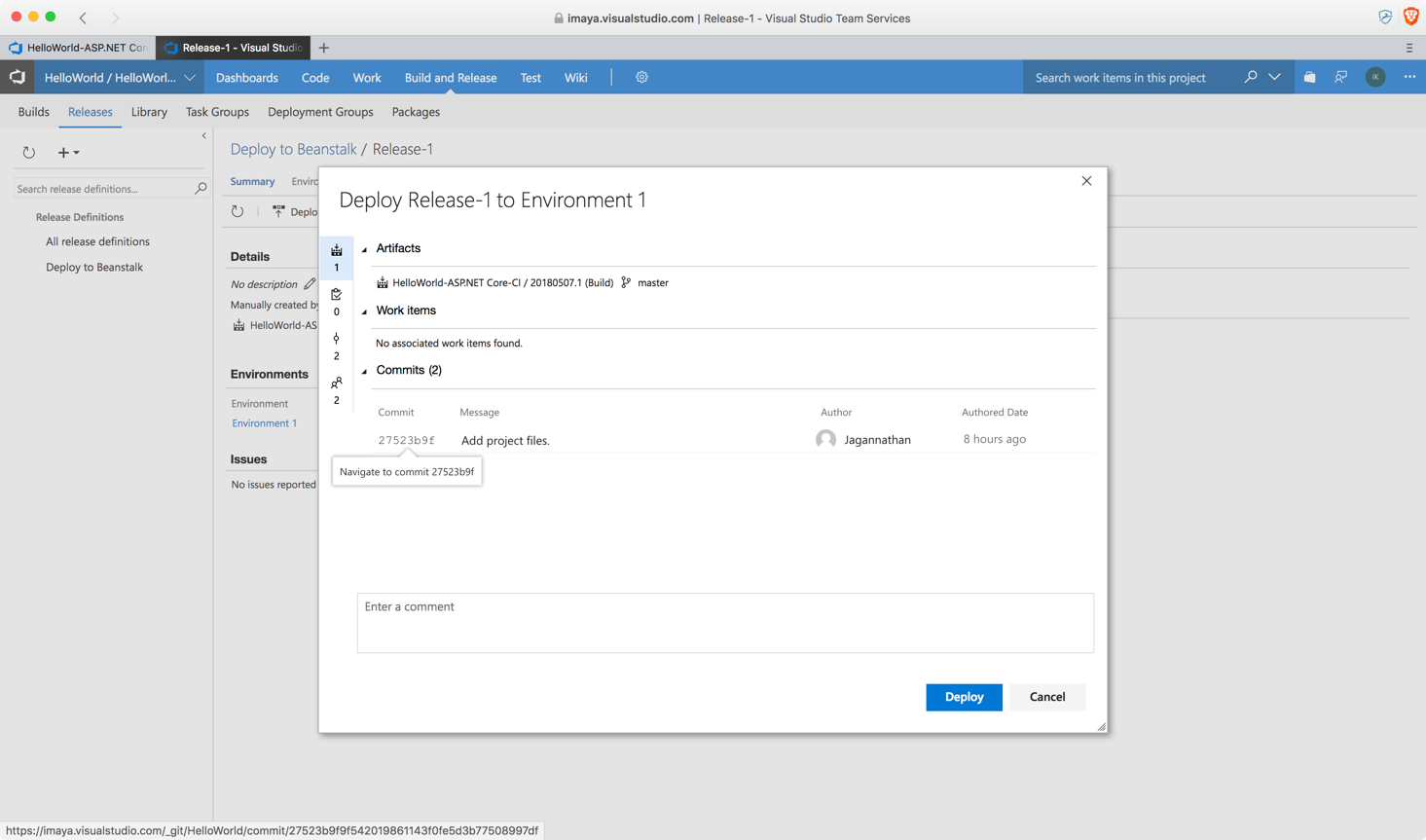This screenshot has height=840, width=1426.
Task: Open the Dashboards hub
Action: click(x=247, y=78)
